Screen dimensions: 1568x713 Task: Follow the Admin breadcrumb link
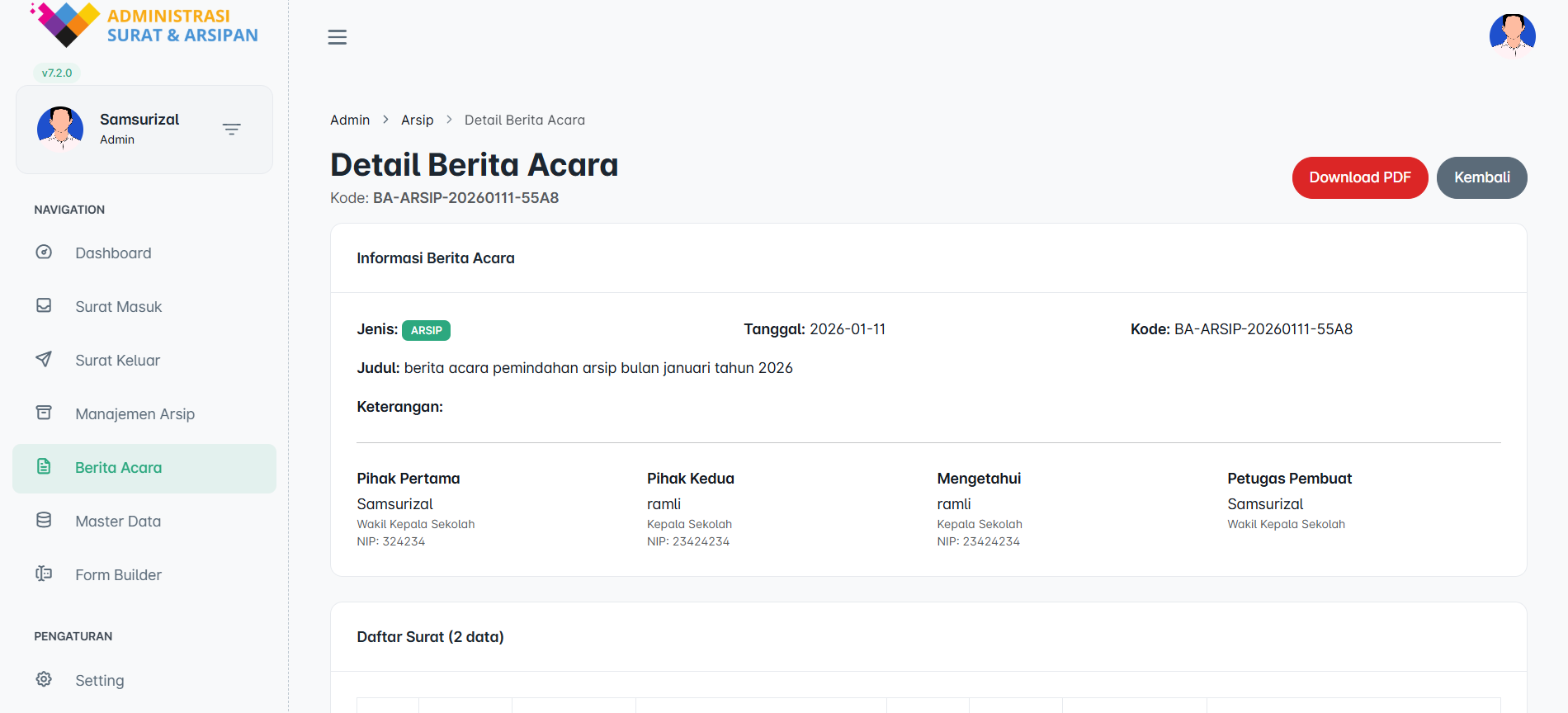point(350,120)
